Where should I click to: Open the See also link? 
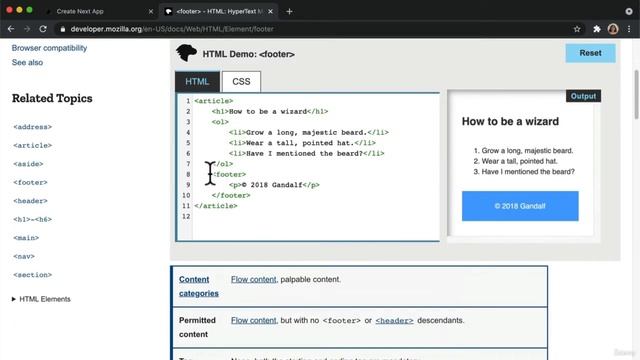pyautogui.click(x=27, y=62)
